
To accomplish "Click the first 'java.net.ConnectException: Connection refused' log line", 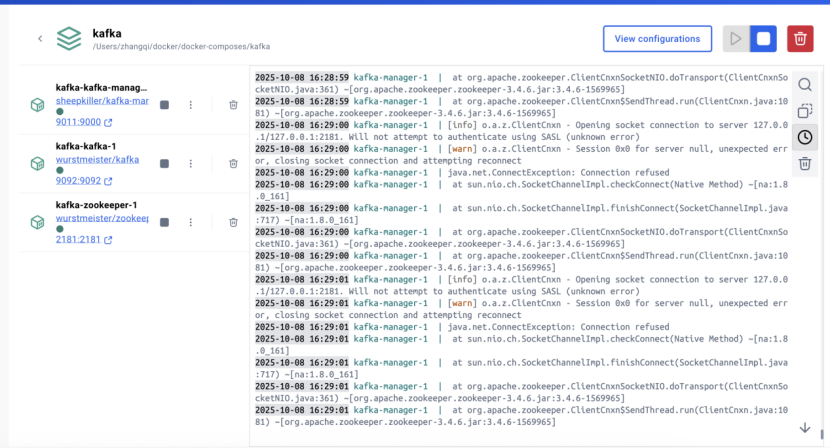I will (x=558, y=173).
